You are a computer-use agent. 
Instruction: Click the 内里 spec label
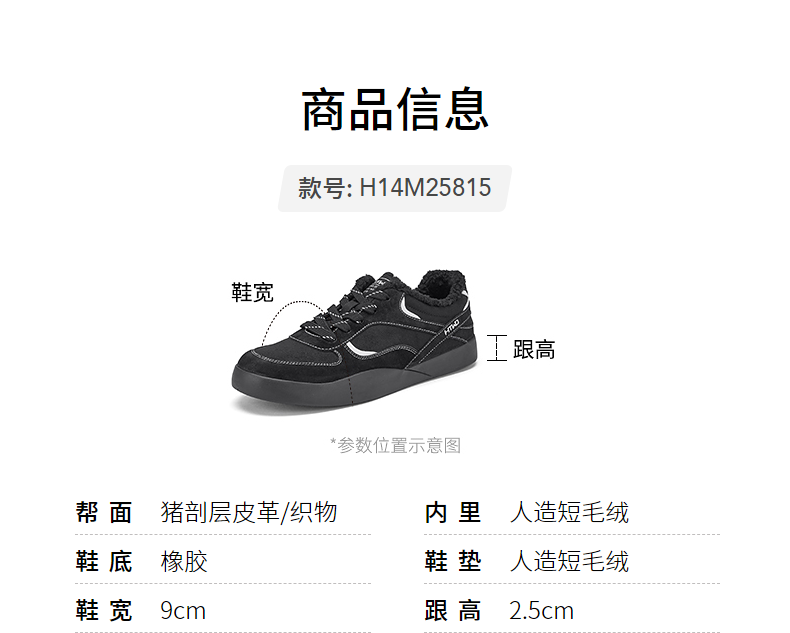tap(453, 513)
